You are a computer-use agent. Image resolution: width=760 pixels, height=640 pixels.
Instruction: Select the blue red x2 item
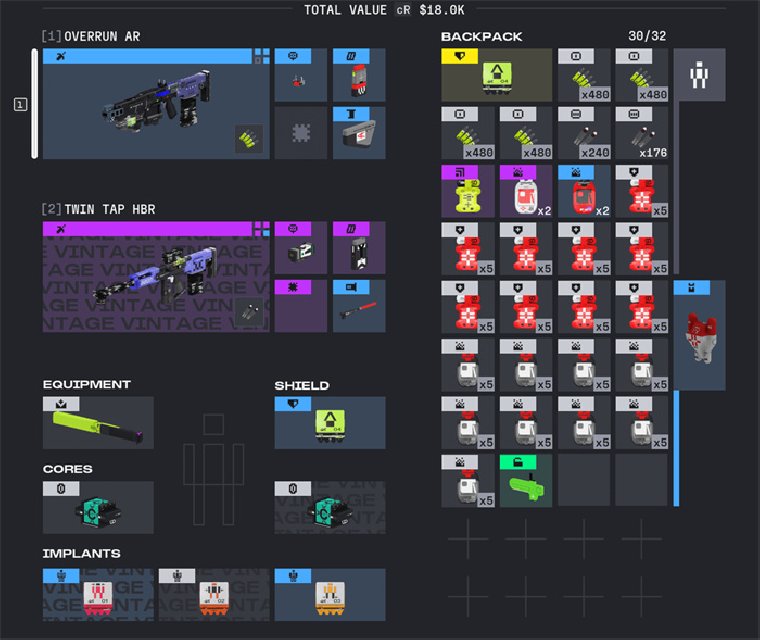pos(584,191)
